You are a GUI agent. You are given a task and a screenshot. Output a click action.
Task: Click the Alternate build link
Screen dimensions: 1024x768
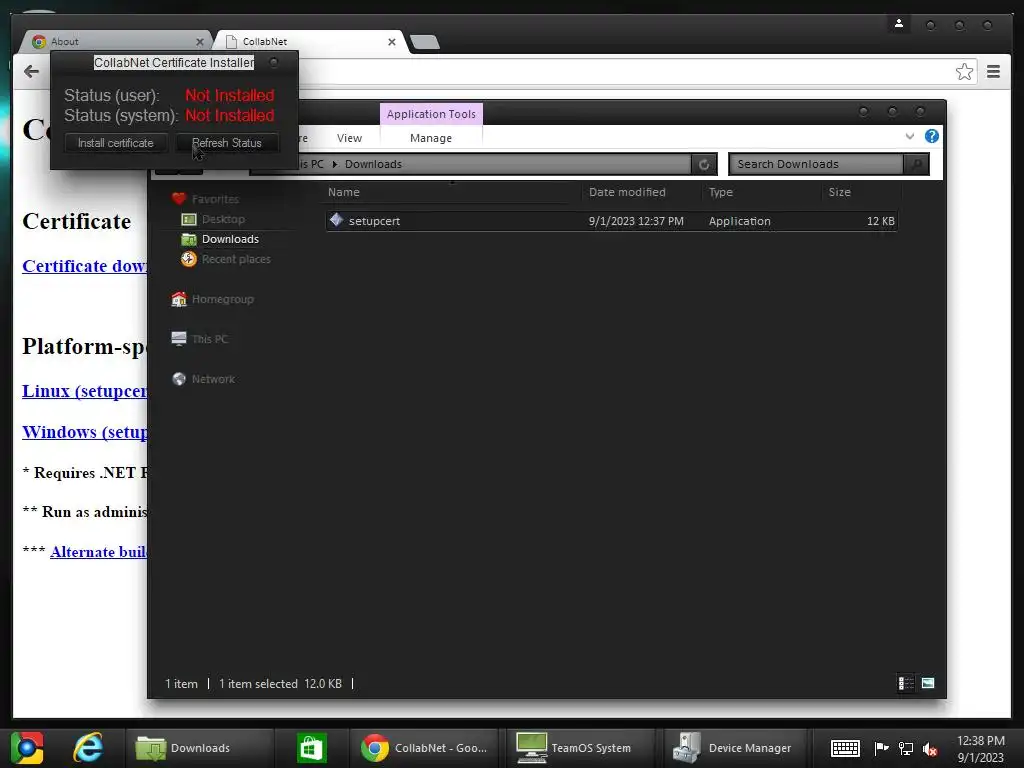pos(99,551)
